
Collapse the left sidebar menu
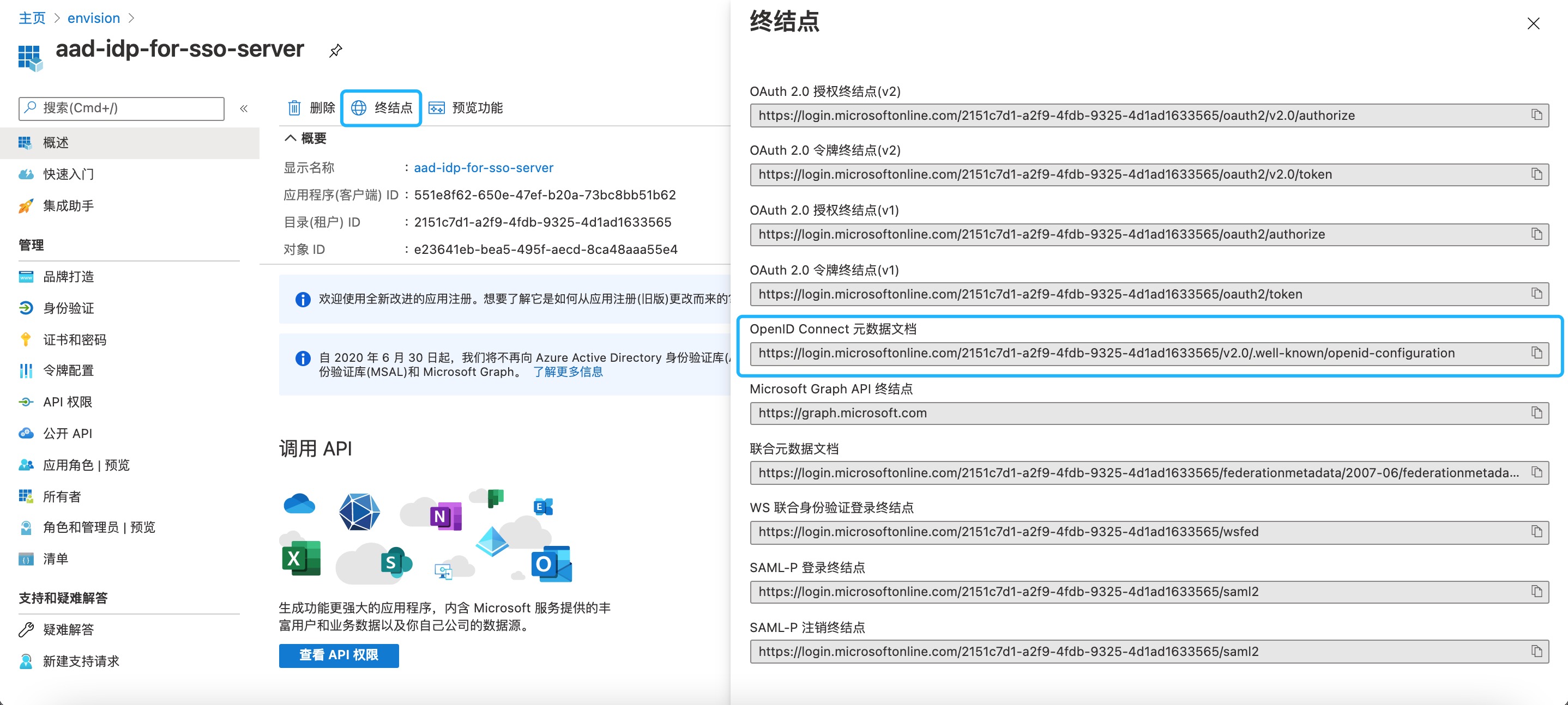(244, 108)
